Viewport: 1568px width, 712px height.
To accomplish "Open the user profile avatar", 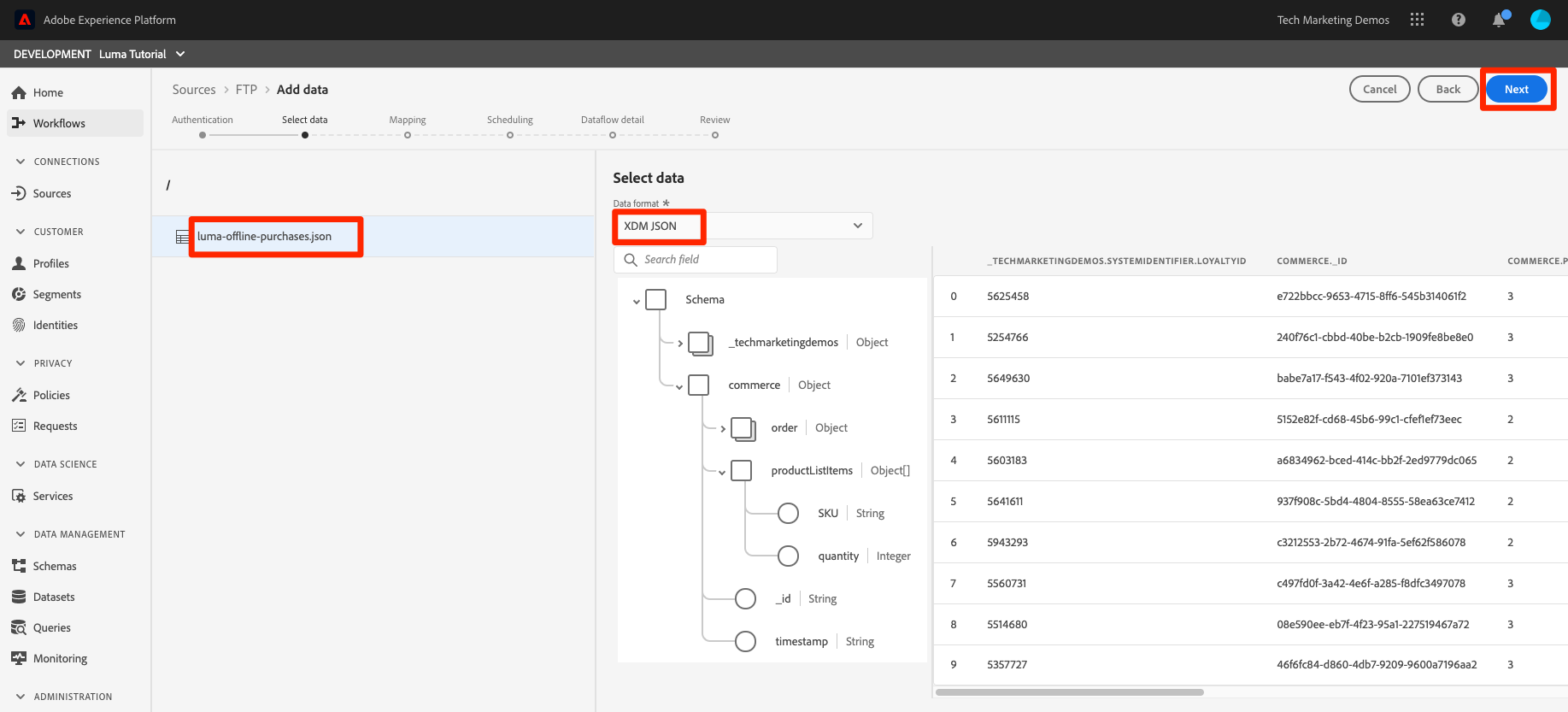I will point(1541,20).
